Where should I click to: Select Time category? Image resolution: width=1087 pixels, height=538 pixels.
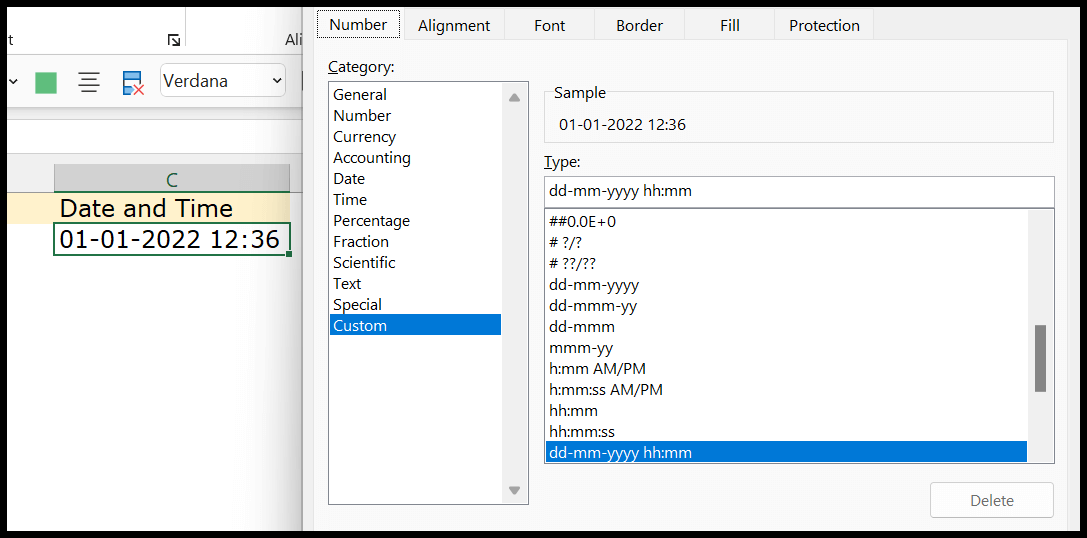point(415,200)
